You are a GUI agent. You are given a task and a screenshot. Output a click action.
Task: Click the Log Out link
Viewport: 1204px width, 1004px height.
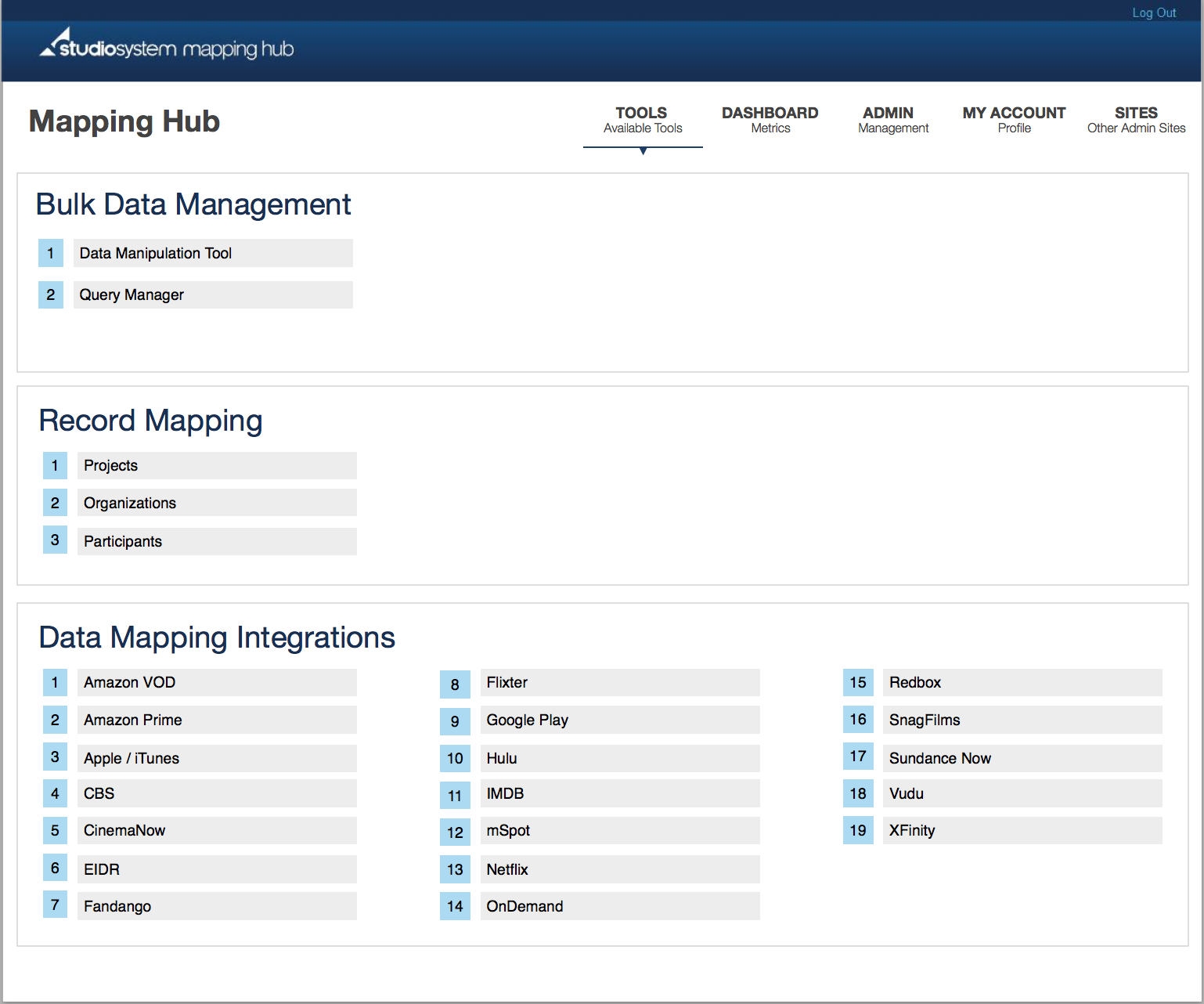coord(1154,13)
